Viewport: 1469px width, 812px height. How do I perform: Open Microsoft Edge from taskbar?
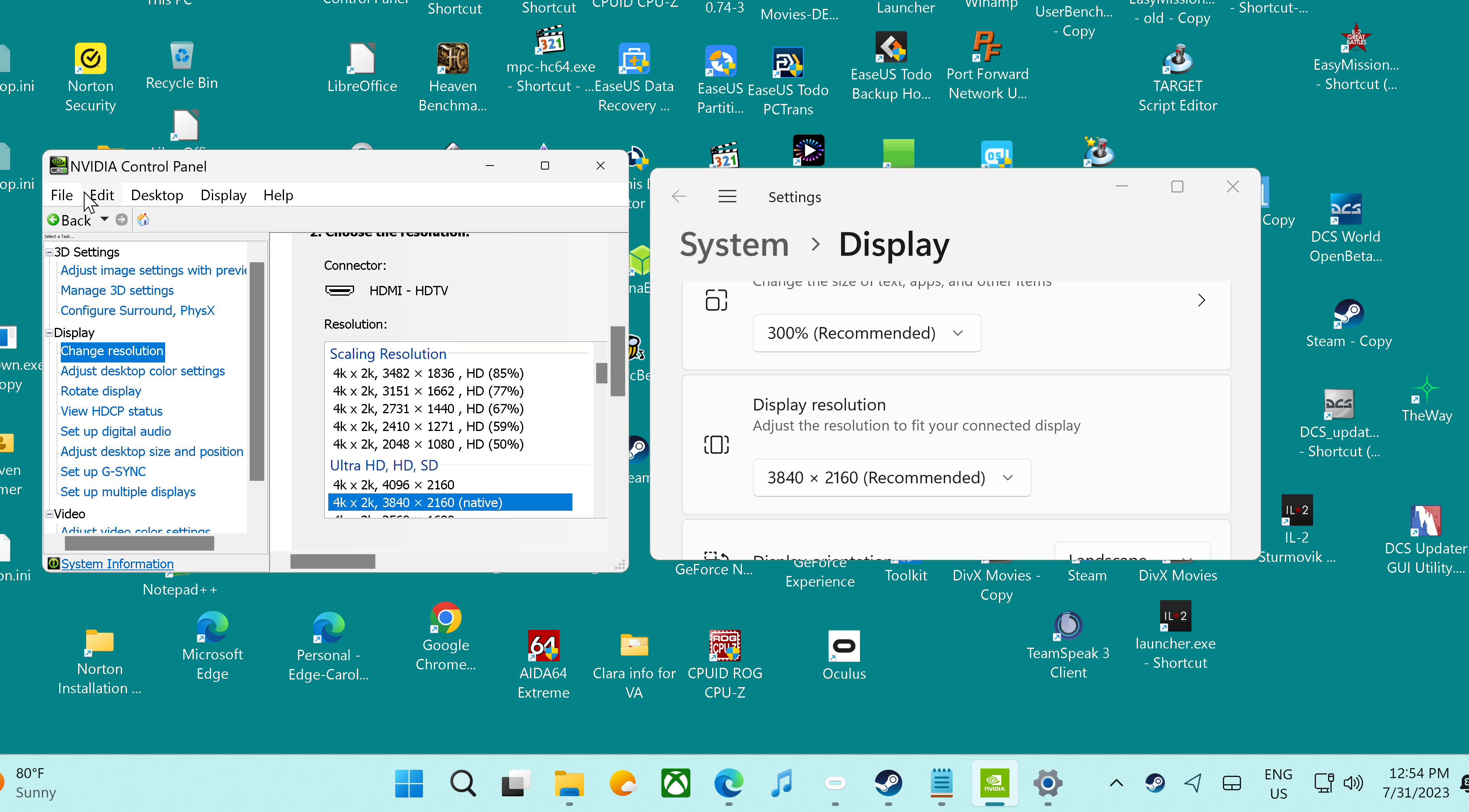coord(729,783)
